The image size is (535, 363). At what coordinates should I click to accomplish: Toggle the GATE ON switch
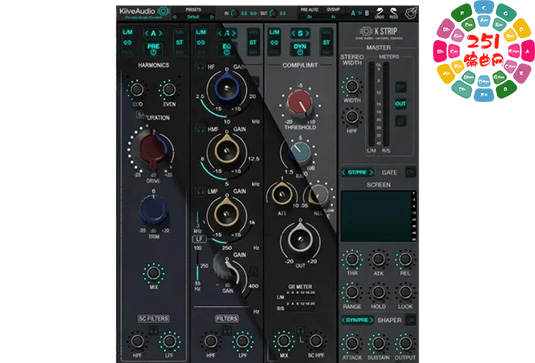pyautogui.click(x=410, y=172)
